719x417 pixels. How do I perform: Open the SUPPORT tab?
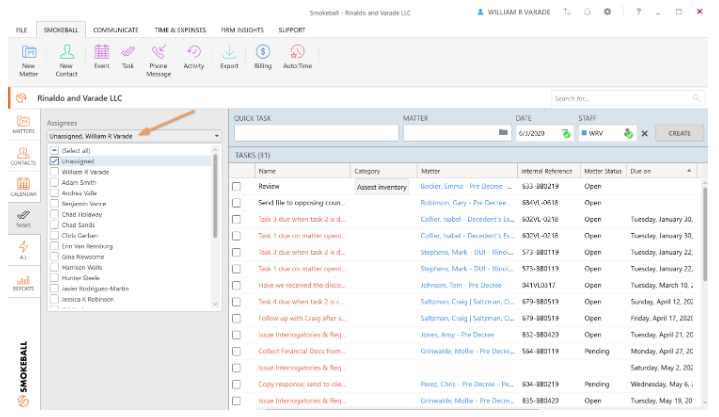(292, 30)
